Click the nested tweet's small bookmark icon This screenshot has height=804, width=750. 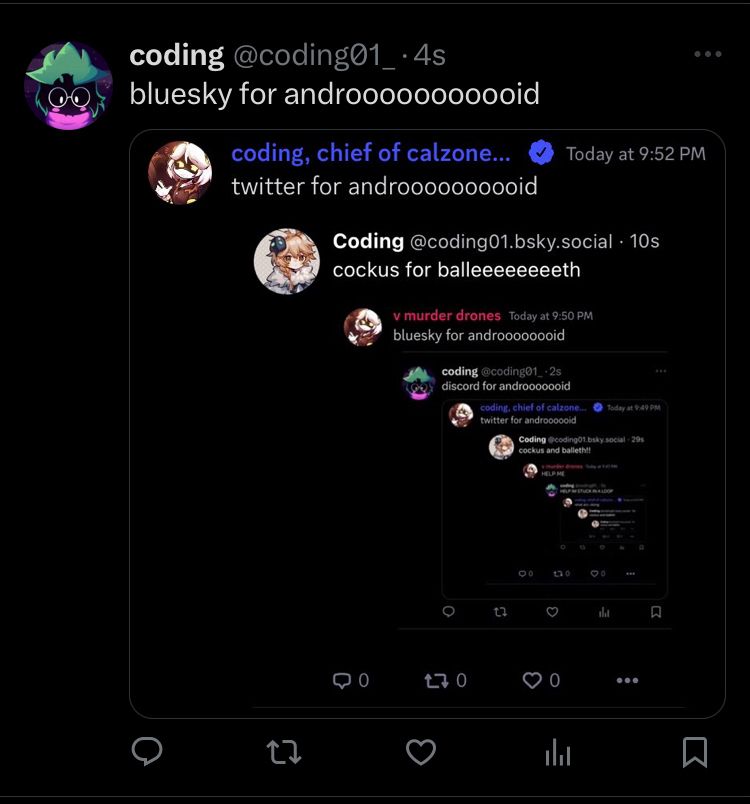[x=656, y=612]
